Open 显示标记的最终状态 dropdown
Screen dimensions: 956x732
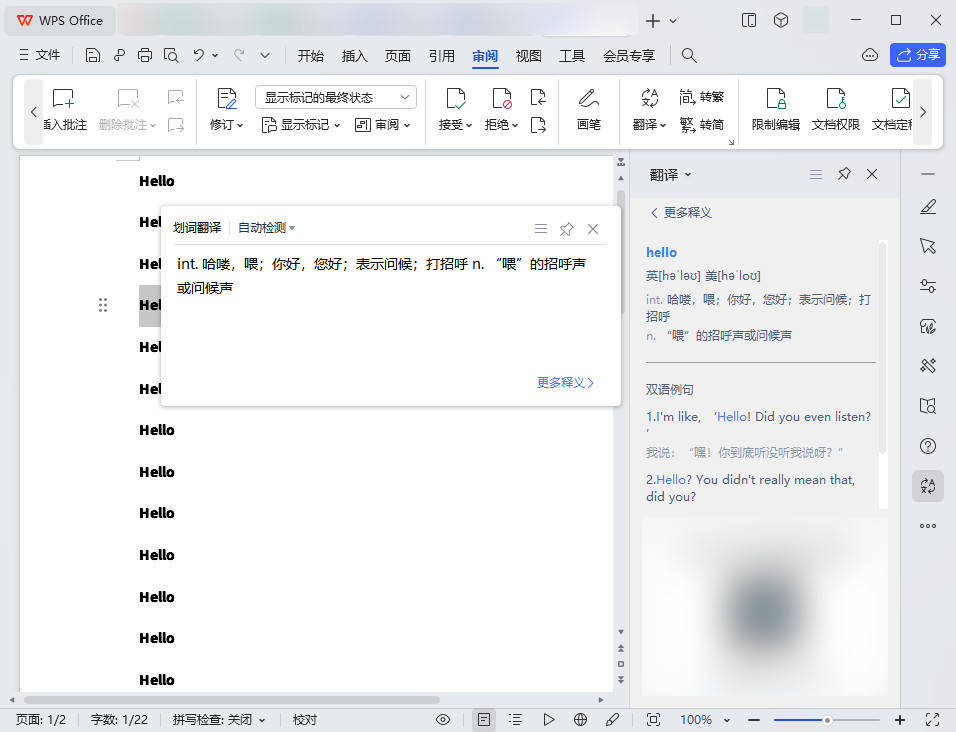[336, 97]
